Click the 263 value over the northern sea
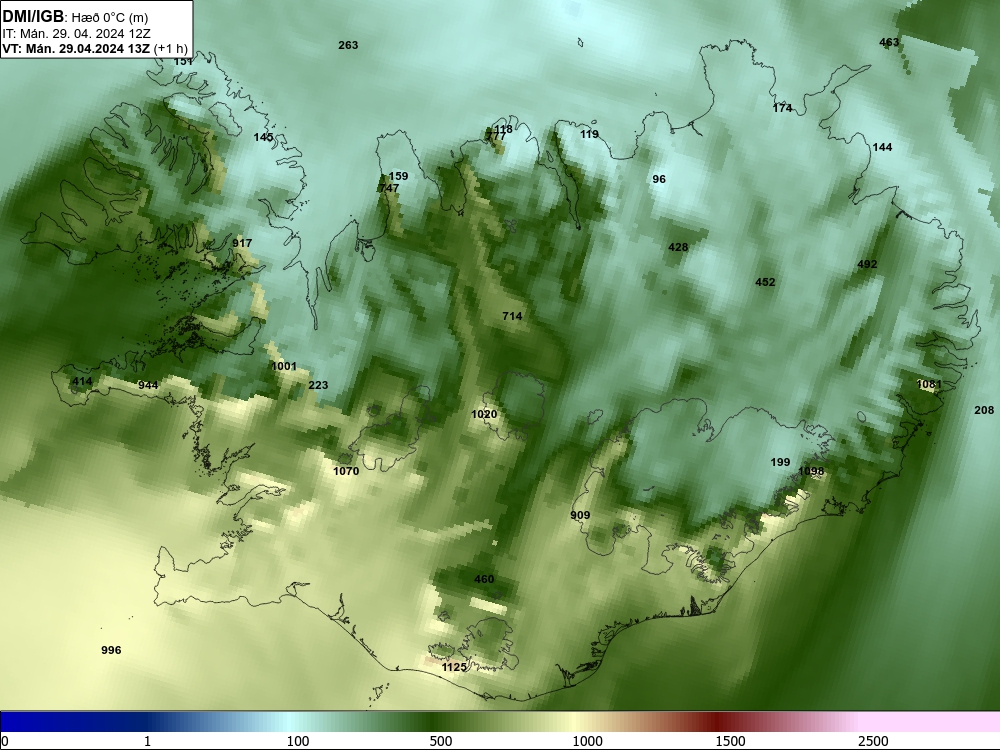This screenshot has width=1000, height=750. tap(348, 45)
